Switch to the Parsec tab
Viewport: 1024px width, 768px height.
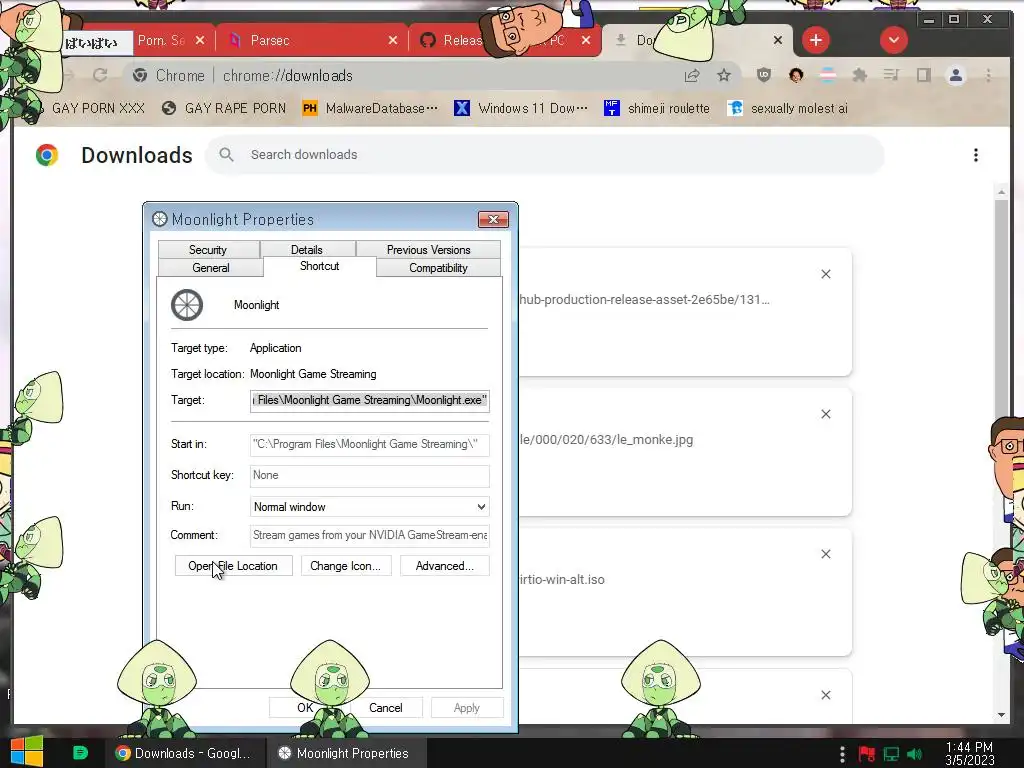pyautogui.click(x=312, y=40)
